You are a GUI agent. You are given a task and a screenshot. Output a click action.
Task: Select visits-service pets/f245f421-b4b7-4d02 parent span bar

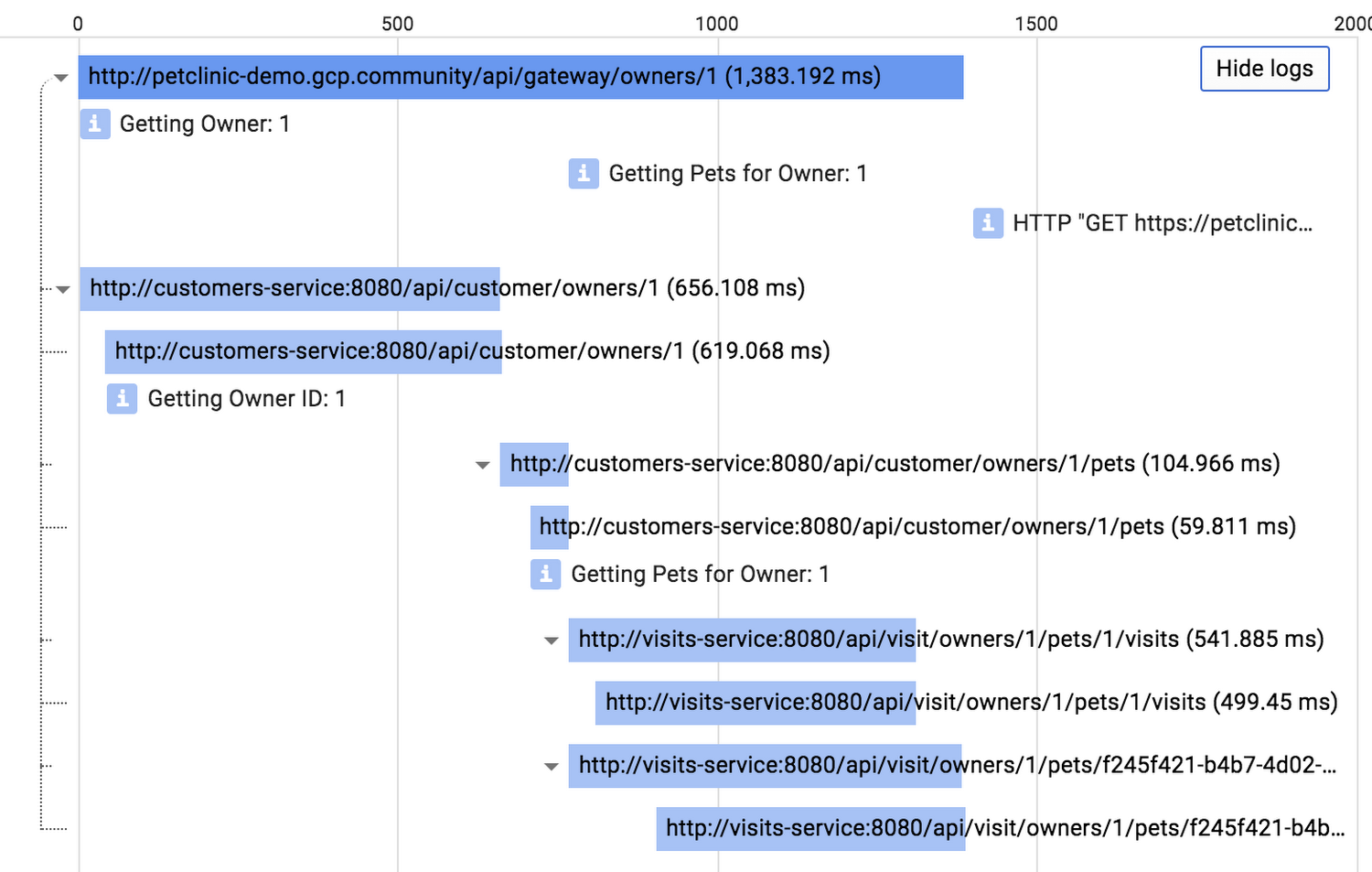pyautogui.click(x=765, y=766)
